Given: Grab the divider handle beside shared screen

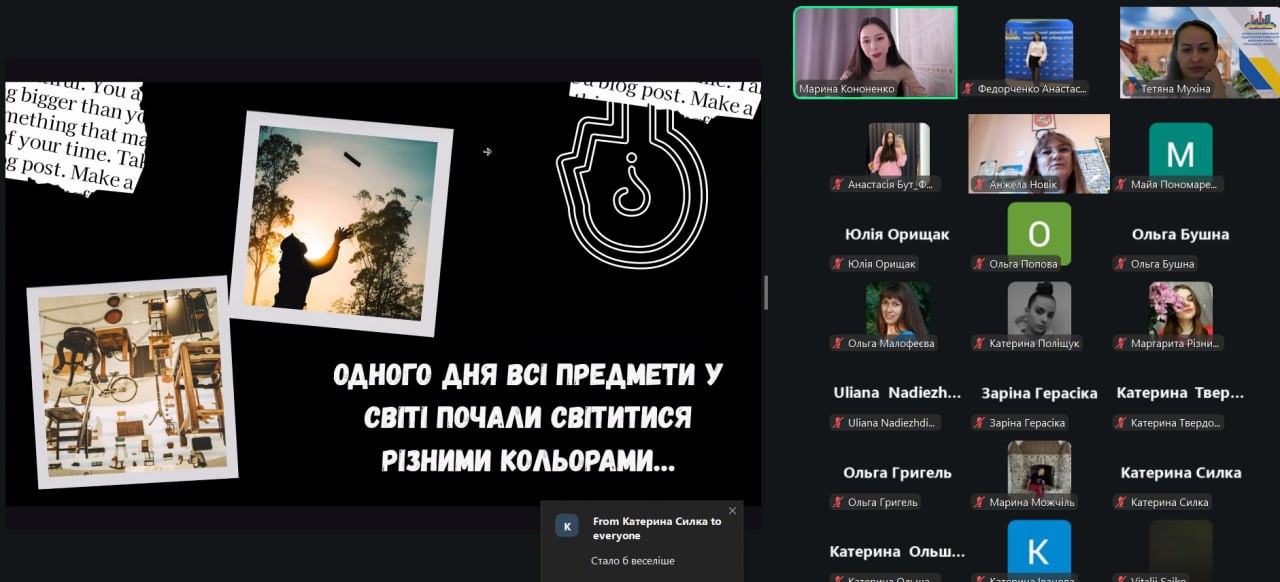Looking at the screenshot, I should pyautogui.click(x=766, y=292).
